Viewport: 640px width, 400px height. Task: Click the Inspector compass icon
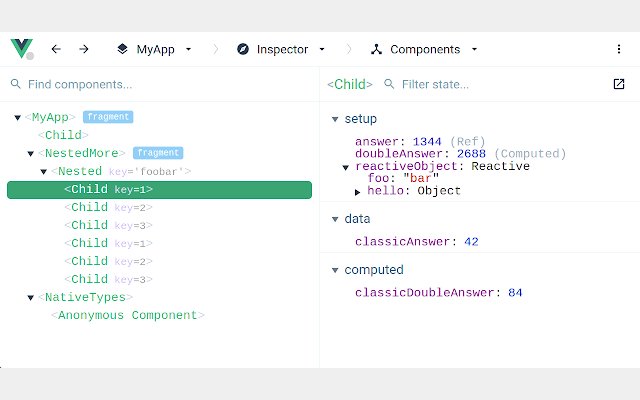pyautogui.click(x=243, y=49)
